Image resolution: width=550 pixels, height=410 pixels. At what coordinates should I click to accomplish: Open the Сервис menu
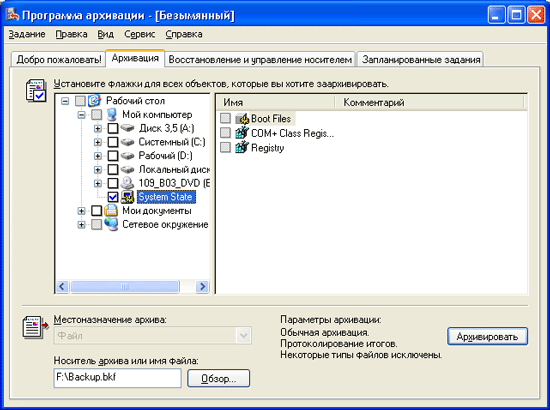(x=139, y=34)
